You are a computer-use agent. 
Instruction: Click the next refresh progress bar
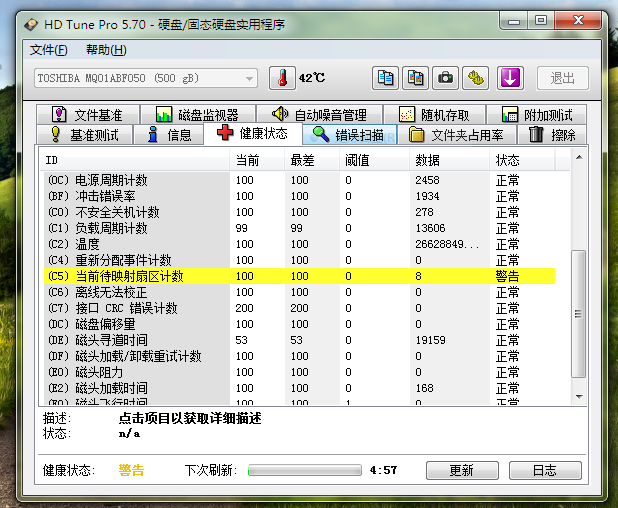305,470
